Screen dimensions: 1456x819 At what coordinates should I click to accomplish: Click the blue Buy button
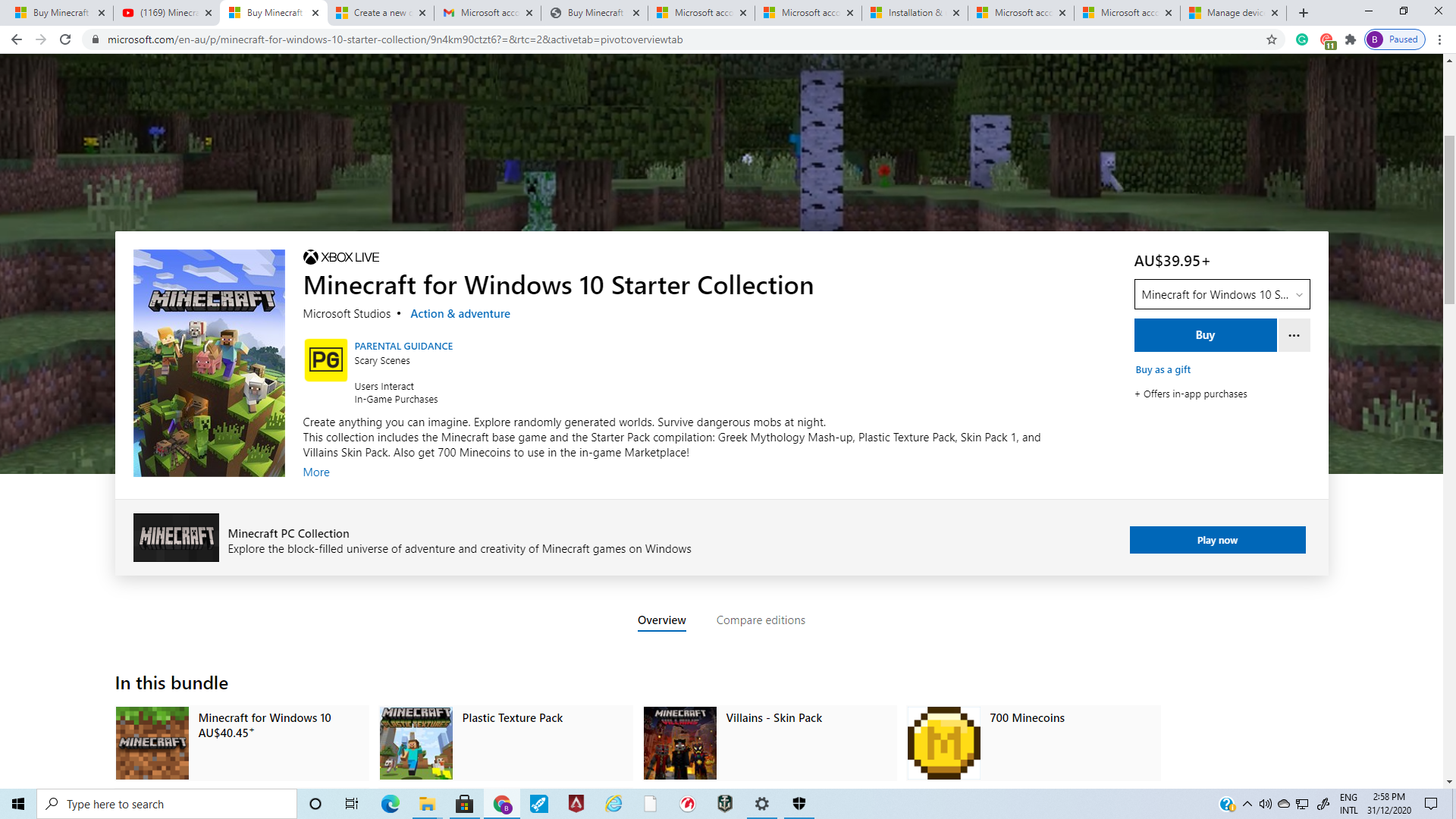click(1205, 335)
